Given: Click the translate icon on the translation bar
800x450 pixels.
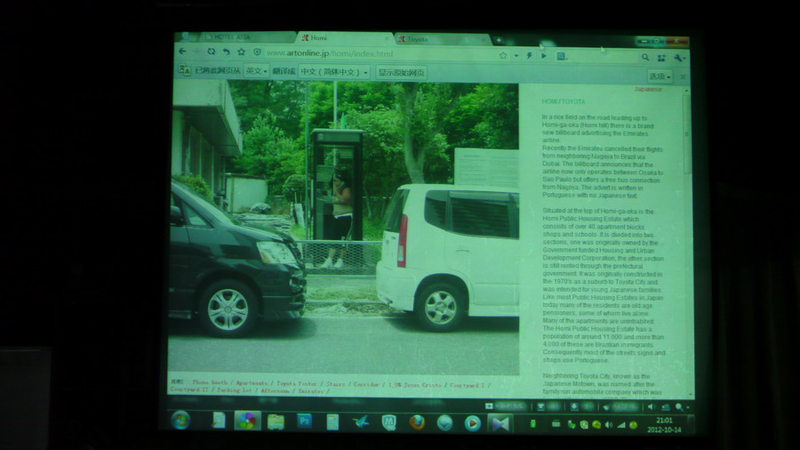Looking at the screenshot, I should pos(184,70).
